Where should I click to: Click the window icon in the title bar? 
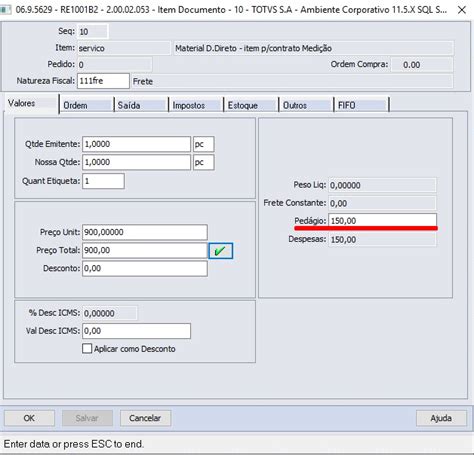coord(5,10)
